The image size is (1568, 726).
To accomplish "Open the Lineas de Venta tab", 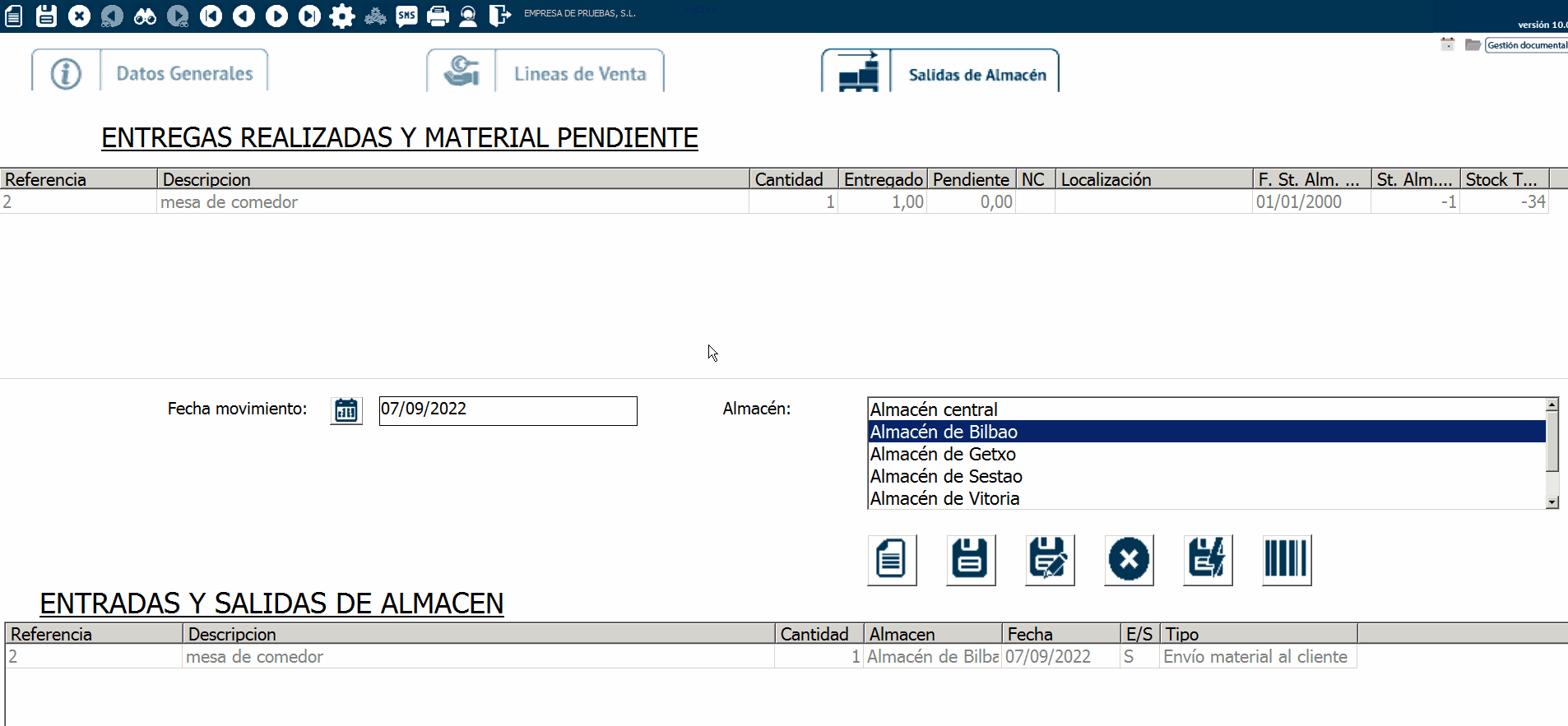I will (579, 74).
